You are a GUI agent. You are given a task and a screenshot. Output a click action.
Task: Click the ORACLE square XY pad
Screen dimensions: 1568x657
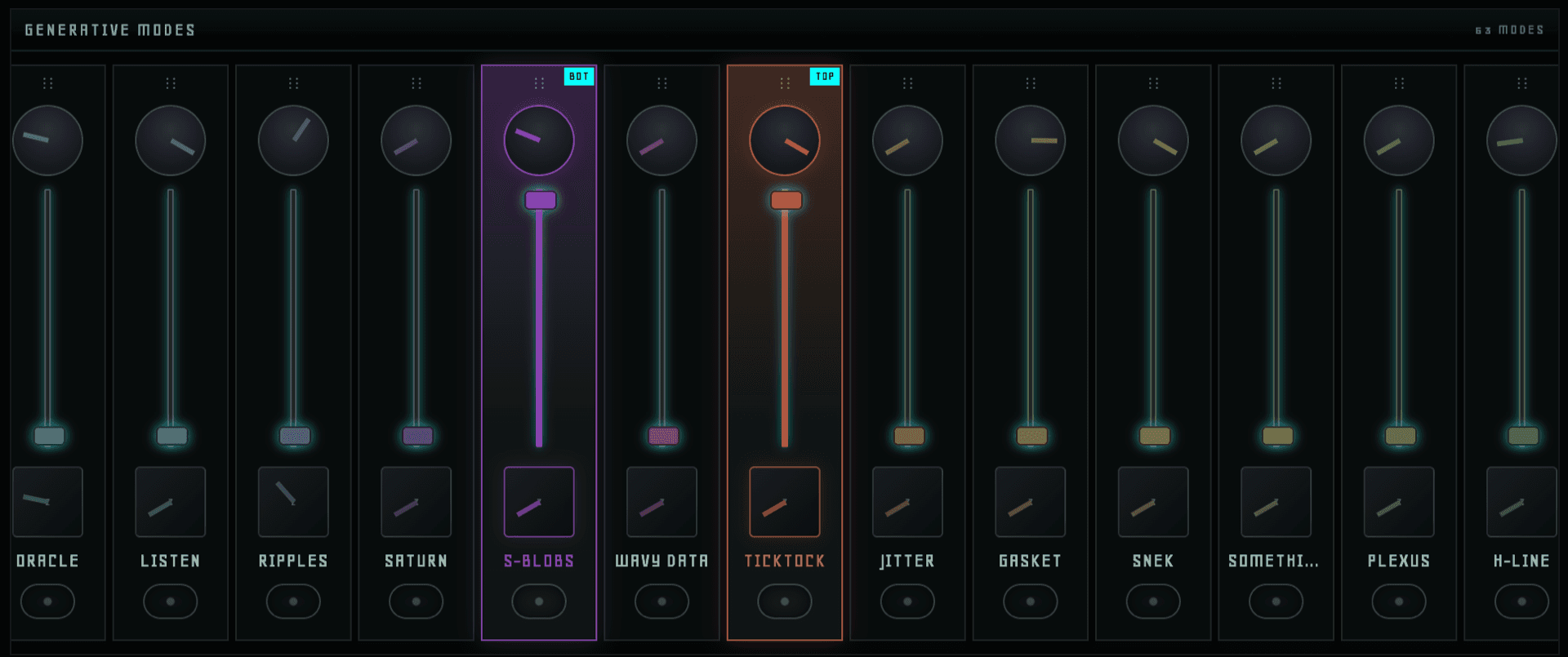point(47,502)
